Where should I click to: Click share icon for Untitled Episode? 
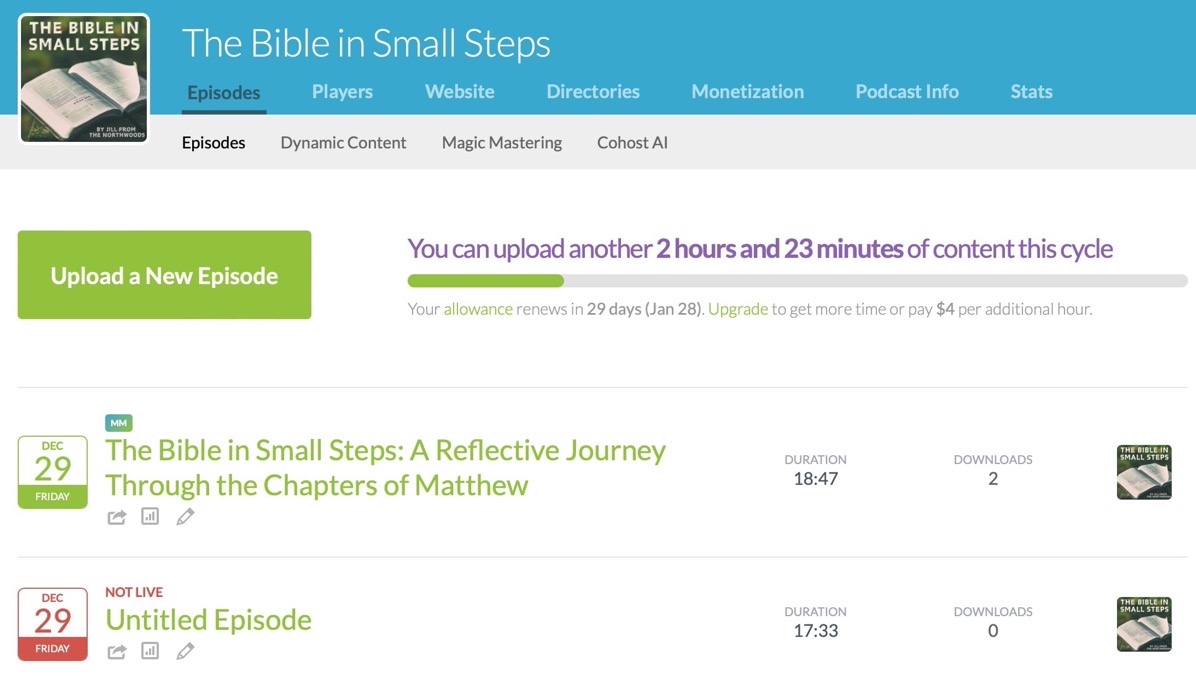tap(117, 651)
